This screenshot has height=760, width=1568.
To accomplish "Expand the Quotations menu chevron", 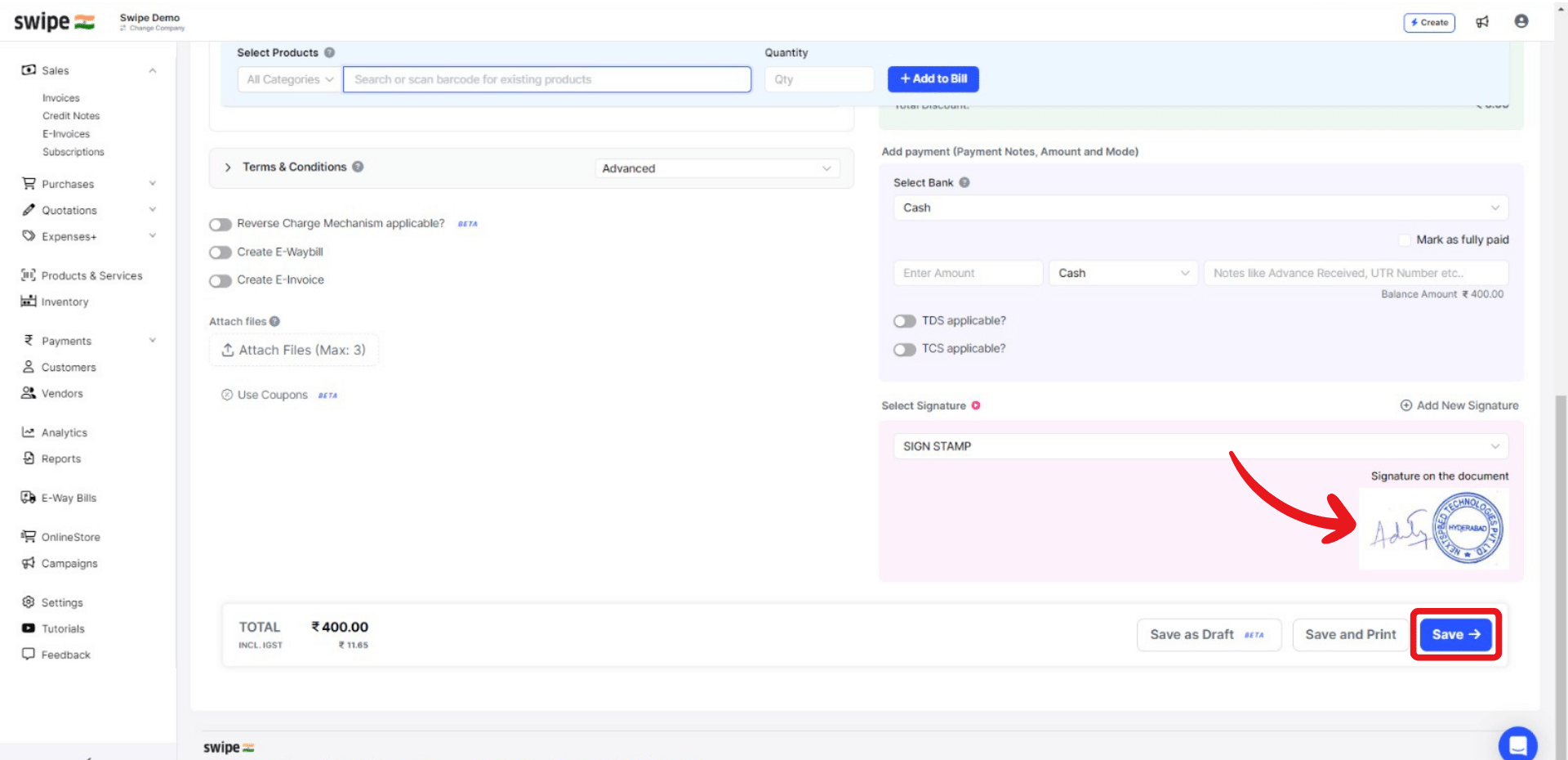I will [x=153, y=210].
